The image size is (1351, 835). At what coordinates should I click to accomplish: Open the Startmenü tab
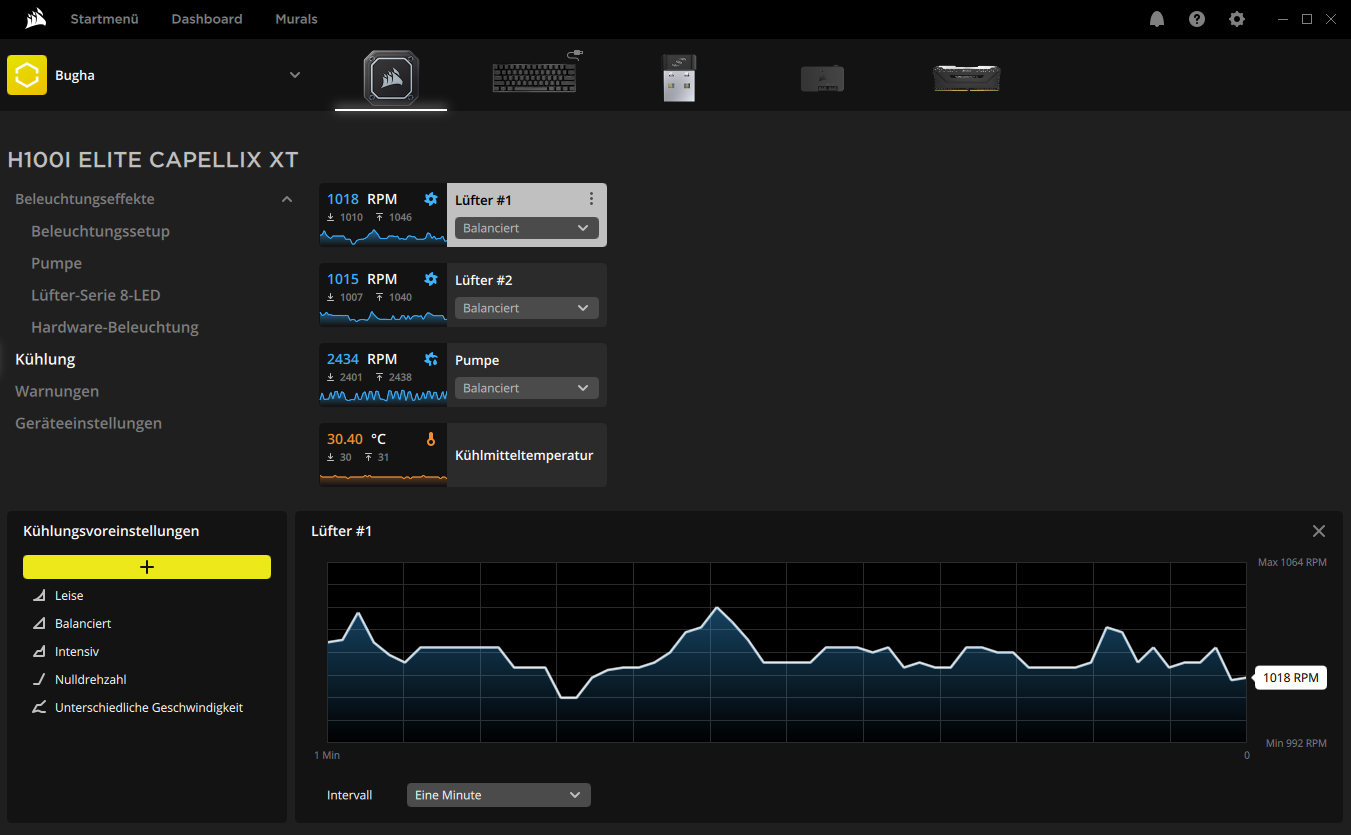click(104, 19)
